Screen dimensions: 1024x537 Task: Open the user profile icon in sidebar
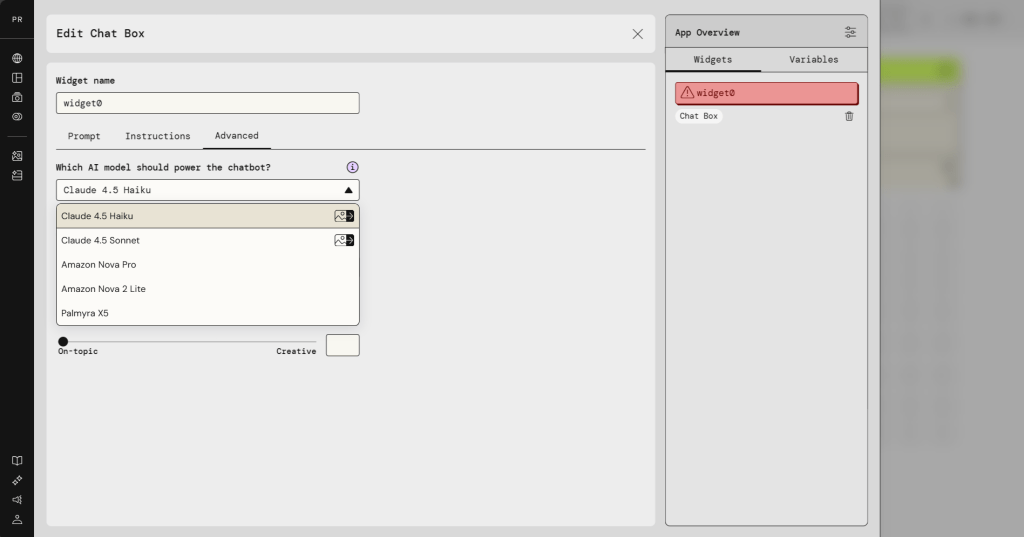17,519
